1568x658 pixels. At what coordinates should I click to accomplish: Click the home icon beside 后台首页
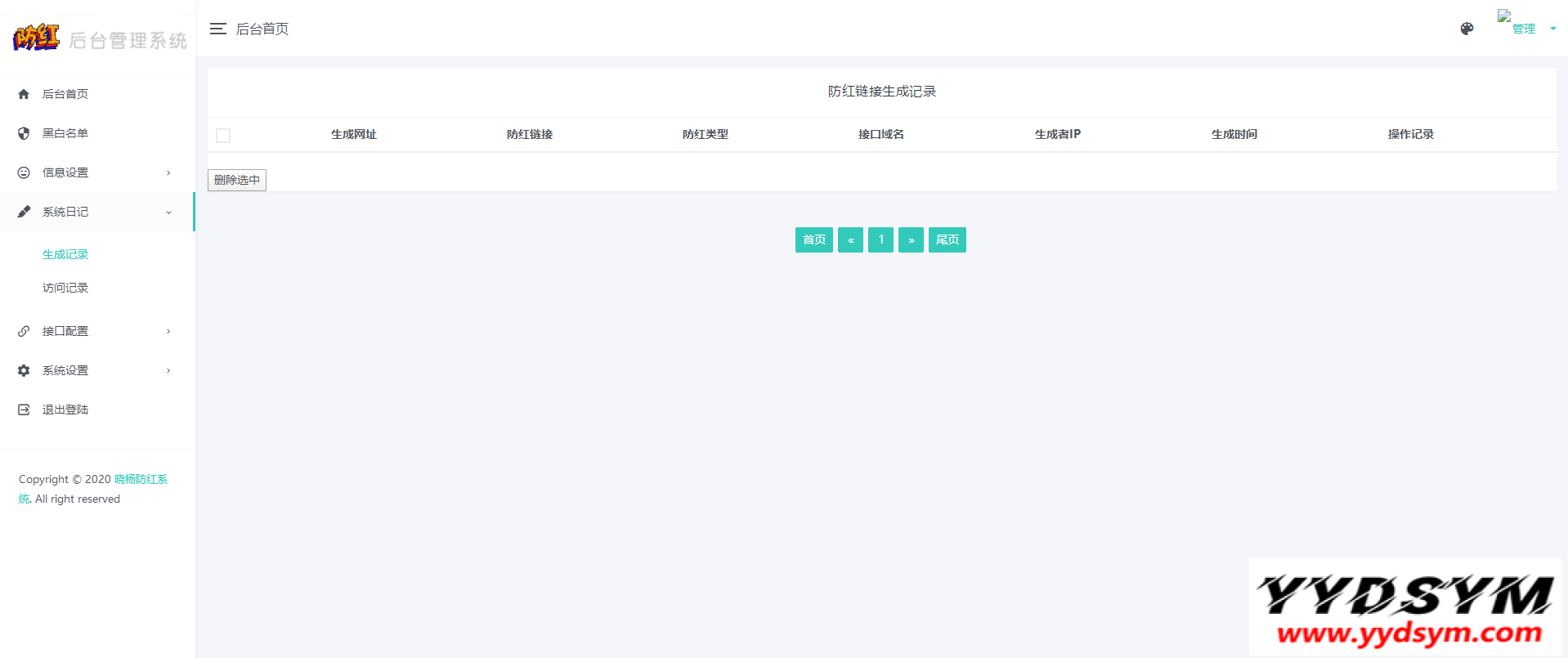coord(24,94)
